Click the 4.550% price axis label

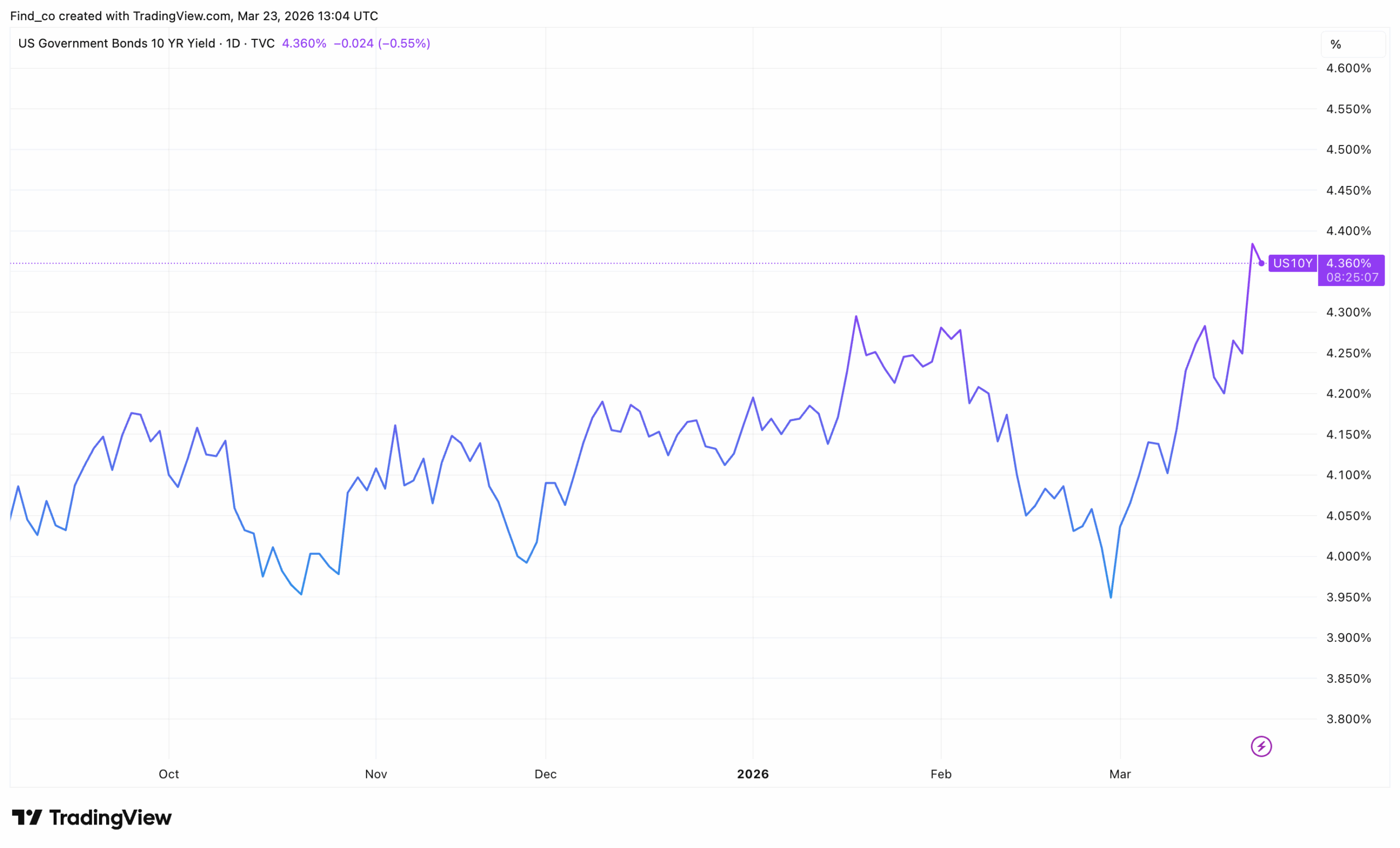pos(1348,109)
